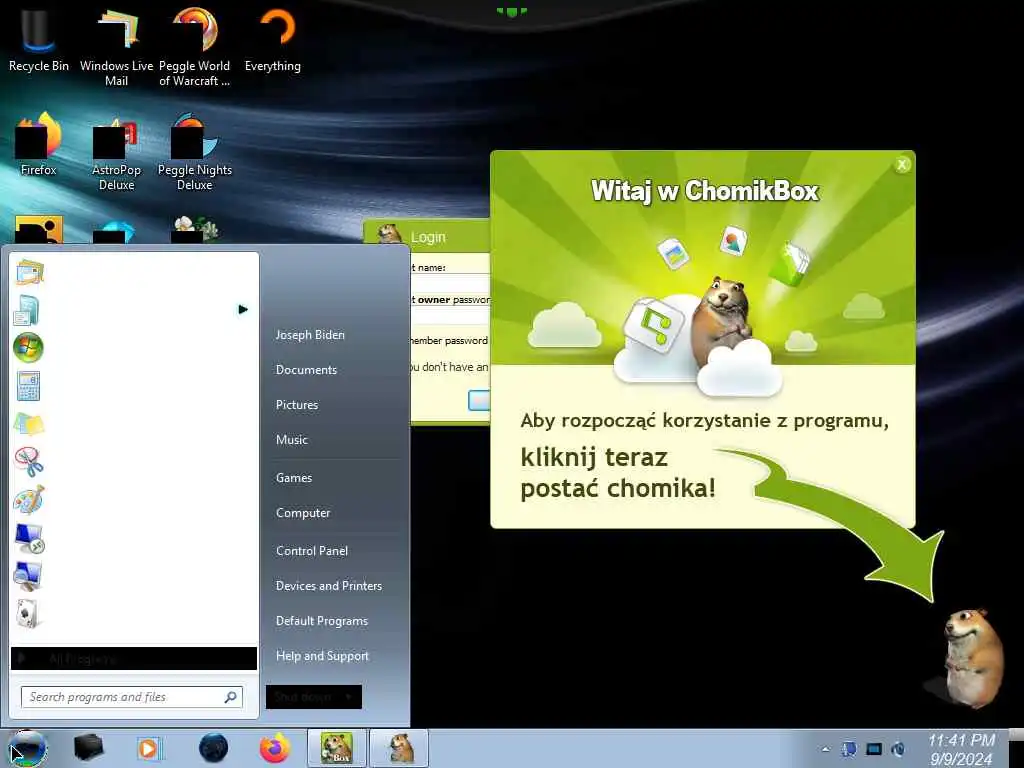Select the Peggle Nights Deluxe desktop icon
This screenshot has height=768, width=1024.
[x=195, y=152]
